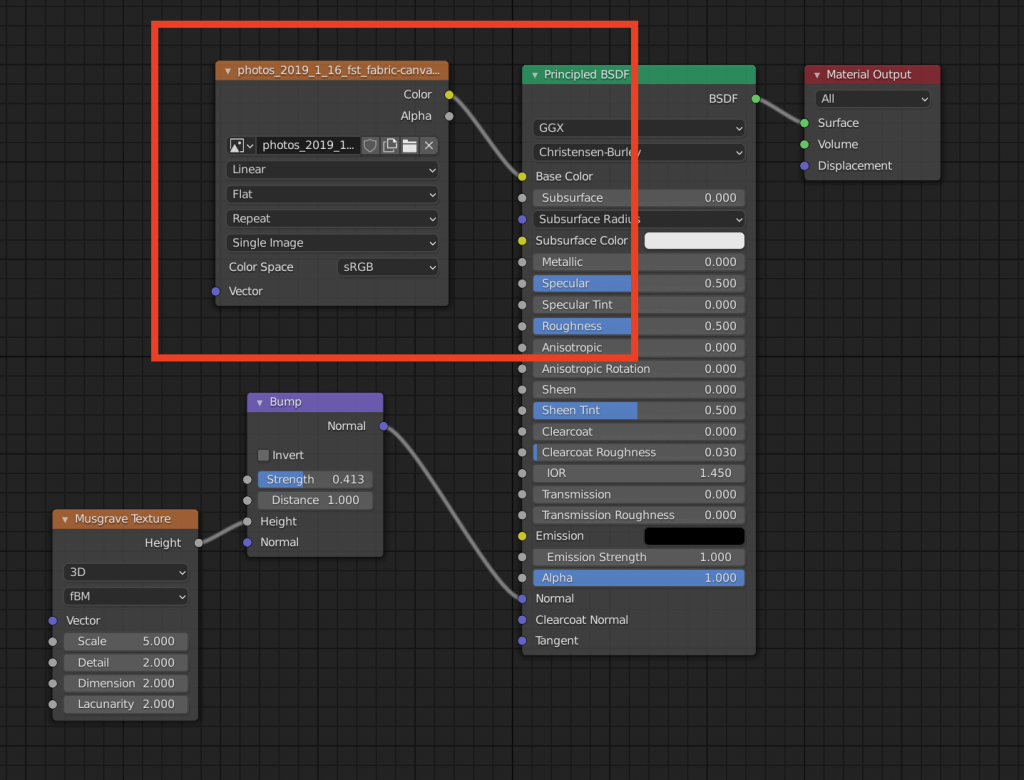Enable the Invert checkbox in Bump
The width and height of the screenshot is (1024, 780).
pos(264,455)
